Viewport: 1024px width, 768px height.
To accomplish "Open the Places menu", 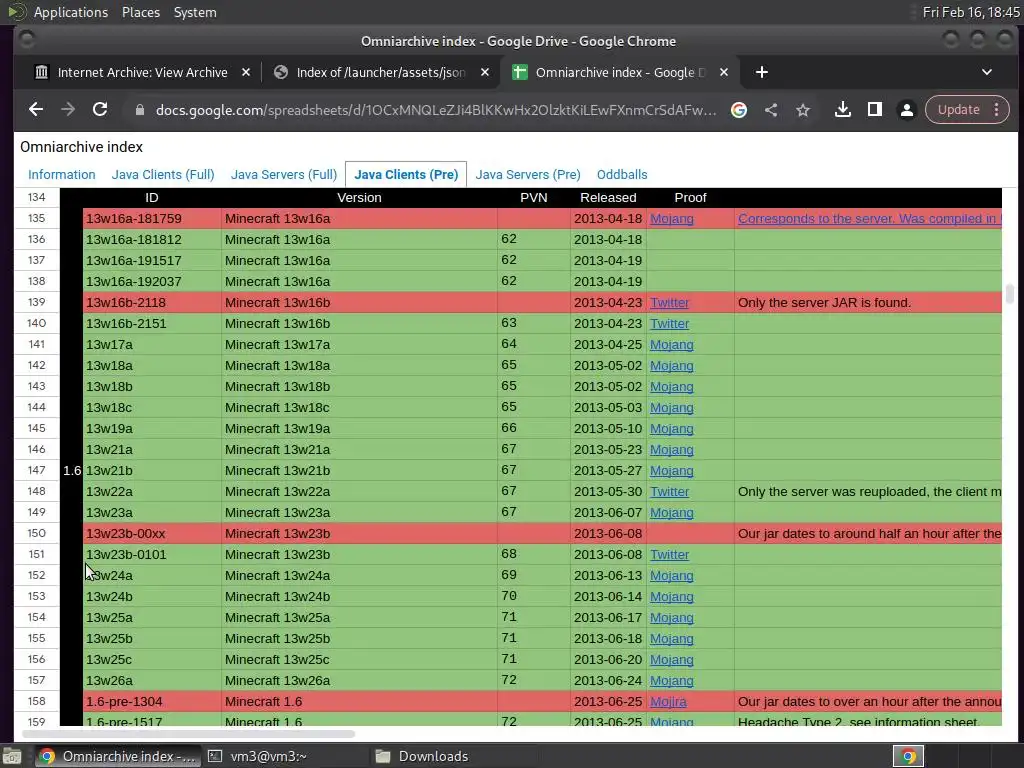I will 140,12.
